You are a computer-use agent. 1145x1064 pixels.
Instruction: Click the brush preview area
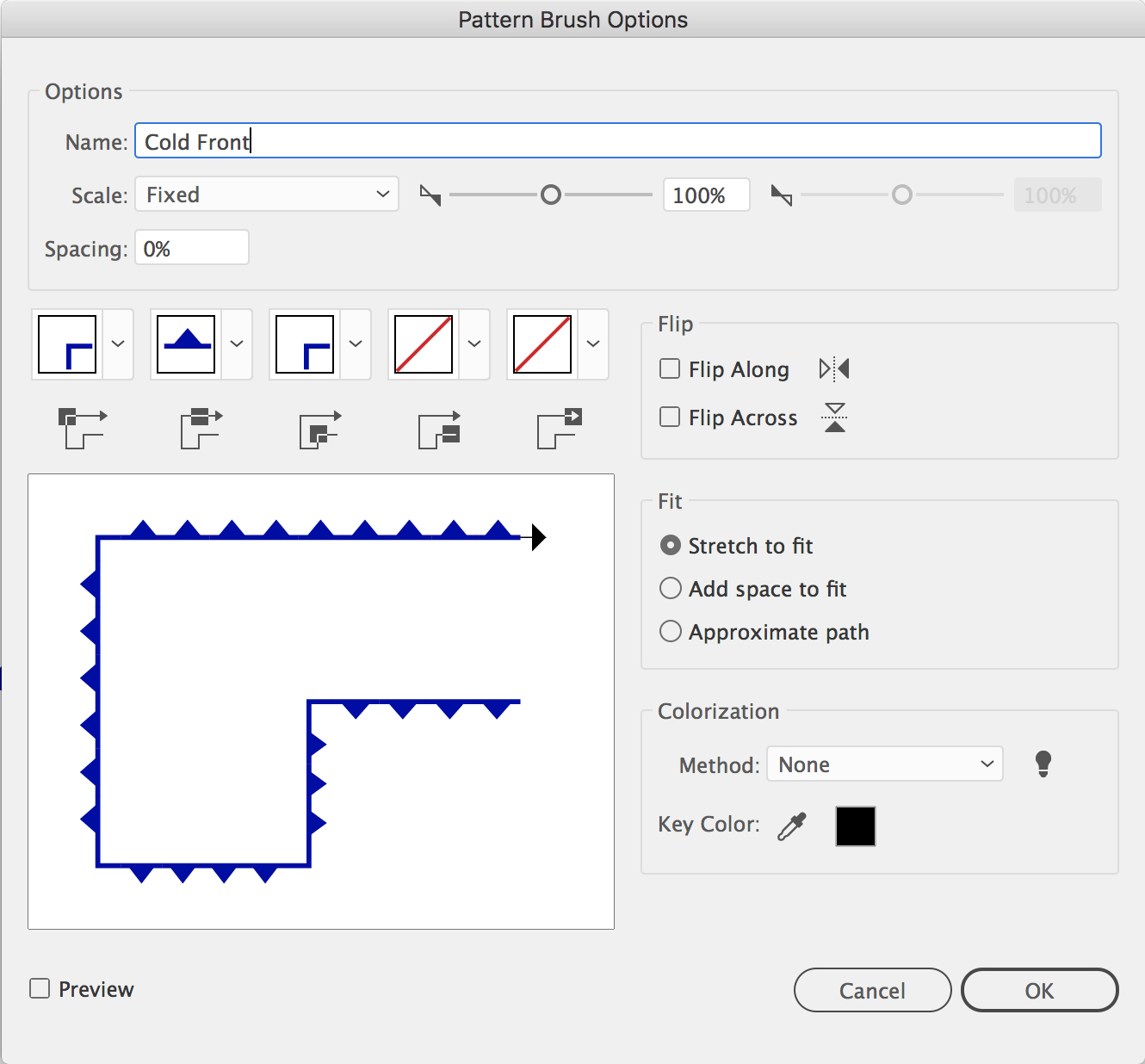pos(321,702)
